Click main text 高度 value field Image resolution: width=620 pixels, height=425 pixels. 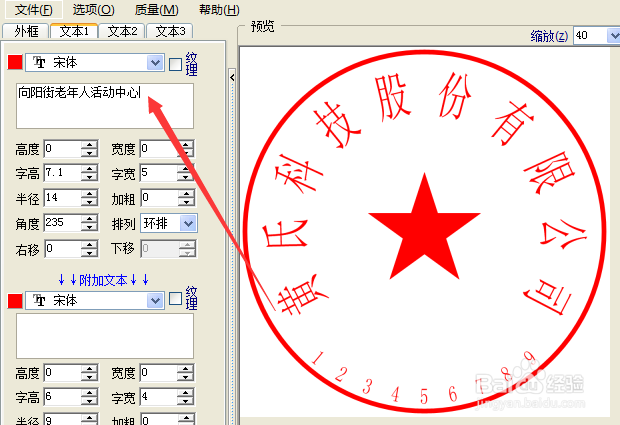coord(63,149)
